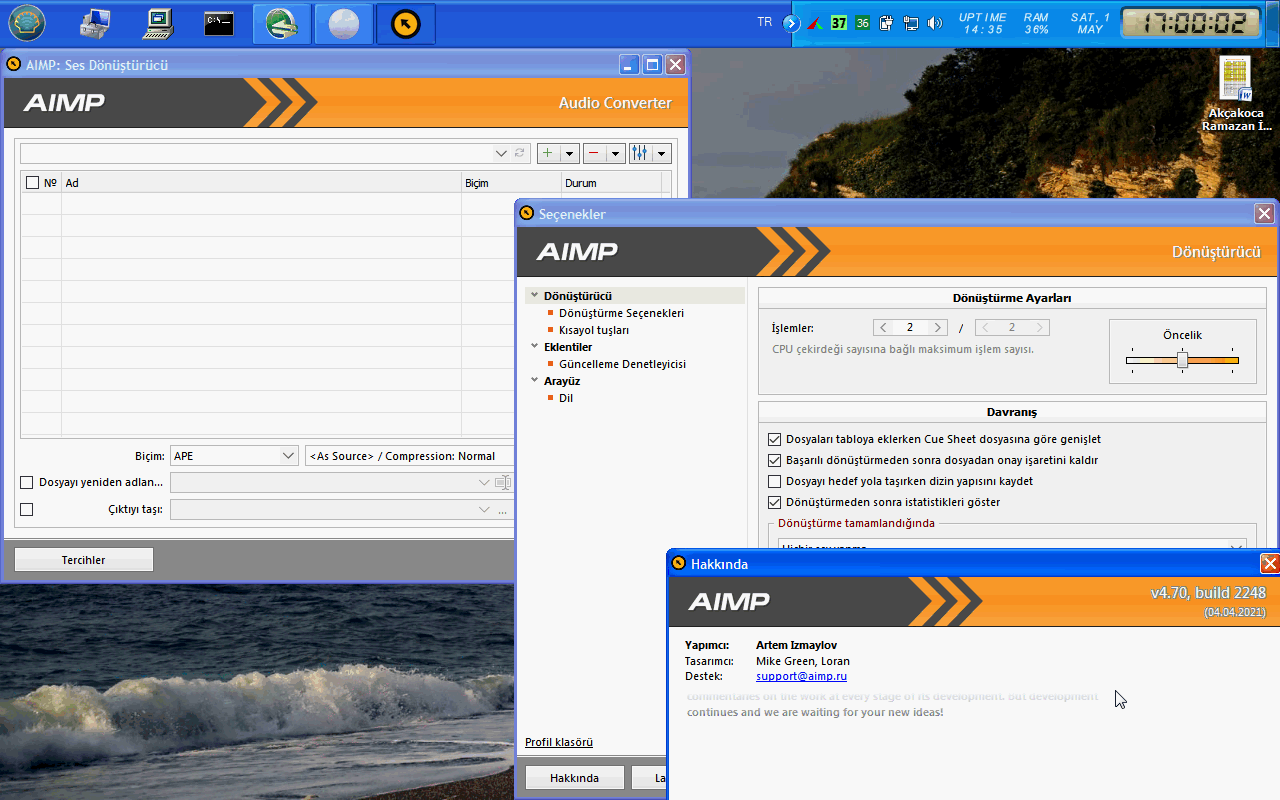Screen dimensions: 1280x800
Task: Click the Hakkında button in Seçenekler
Action: coord(574,778)
